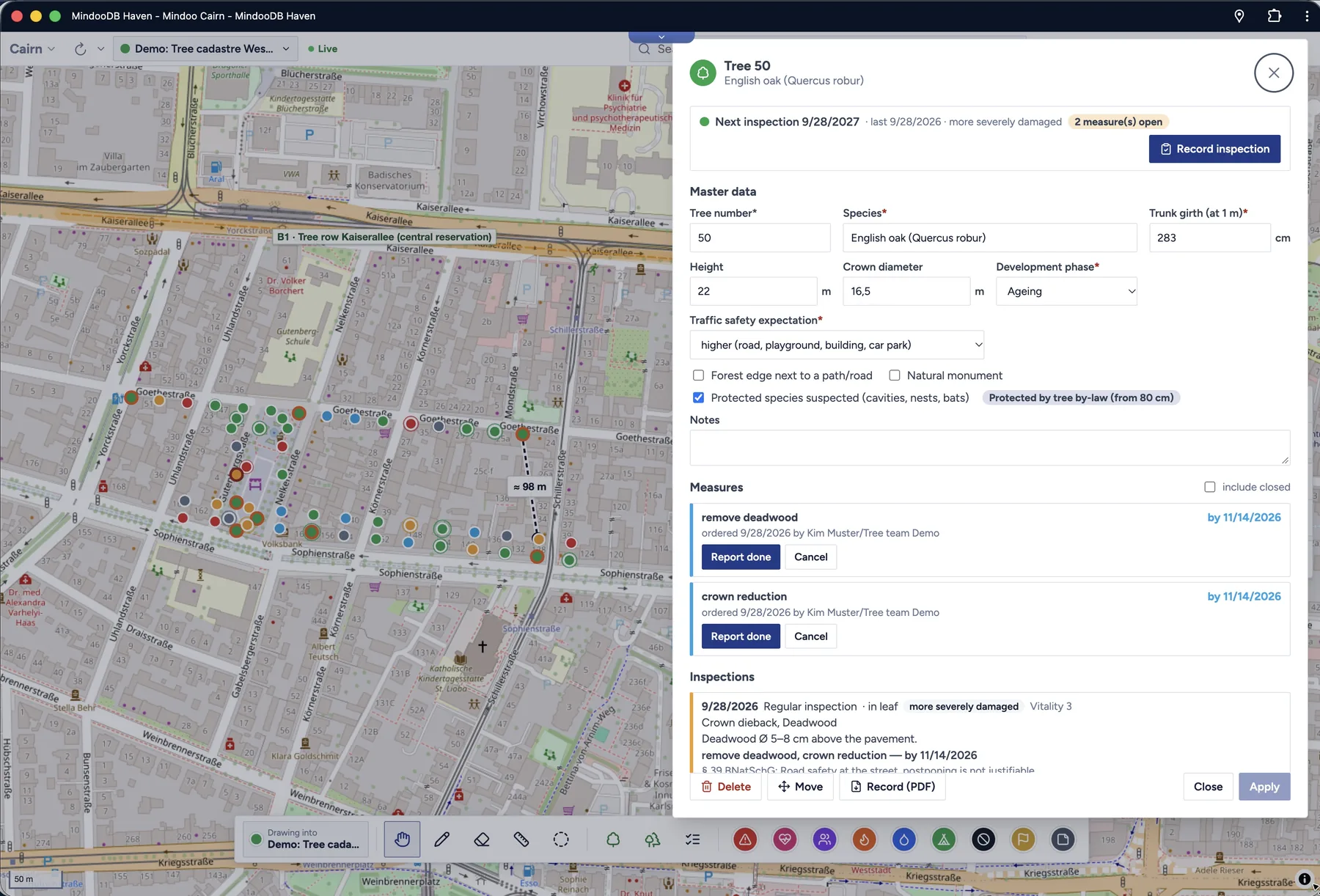This screenshot has height=896, width=1320.
Task: Pick the single tree placement tool
Action: 613,840
